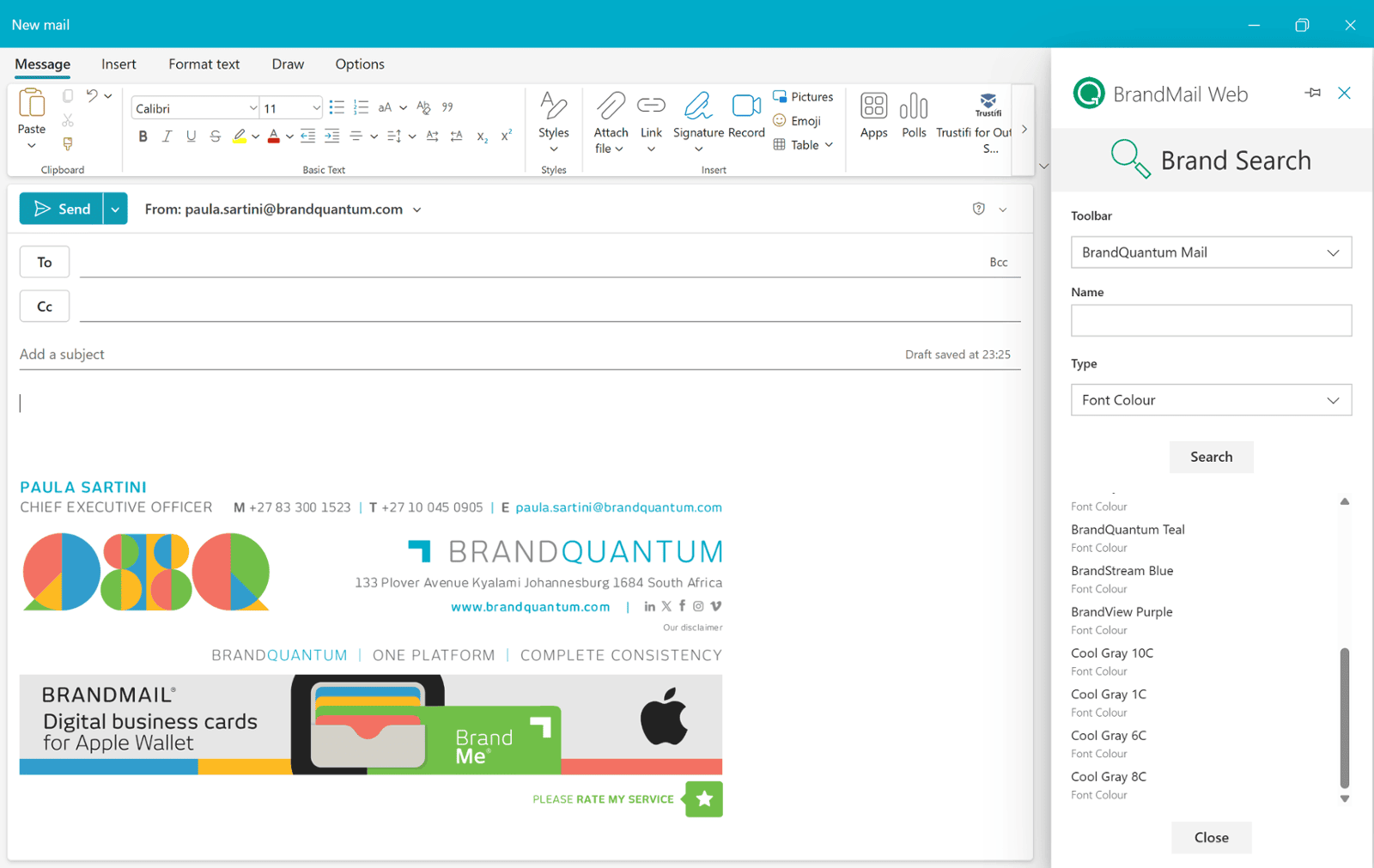1374x868 pixels.
Task: Click the Clear formatting icon
Action: click(423, 107)
